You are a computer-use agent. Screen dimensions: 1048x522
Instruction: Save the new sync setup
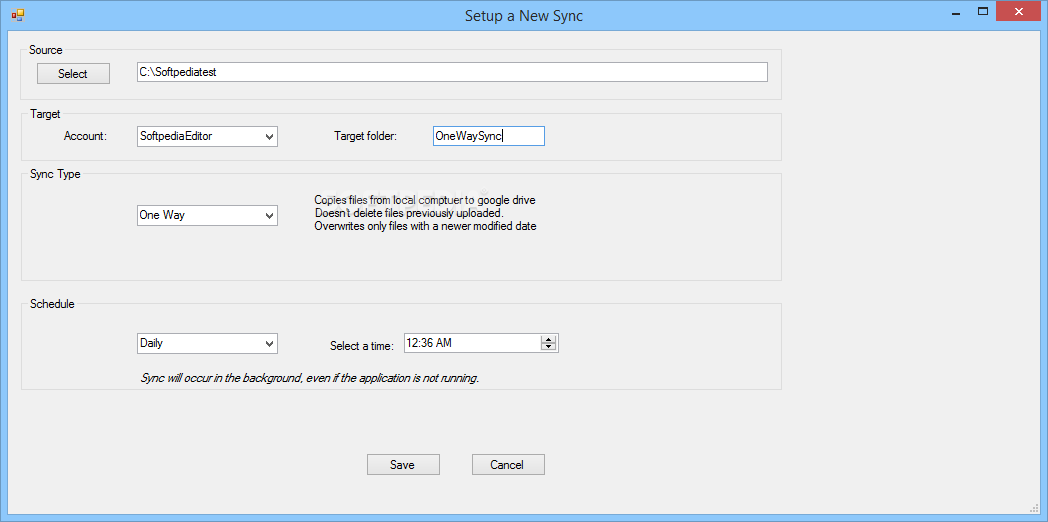click(403, 465)
